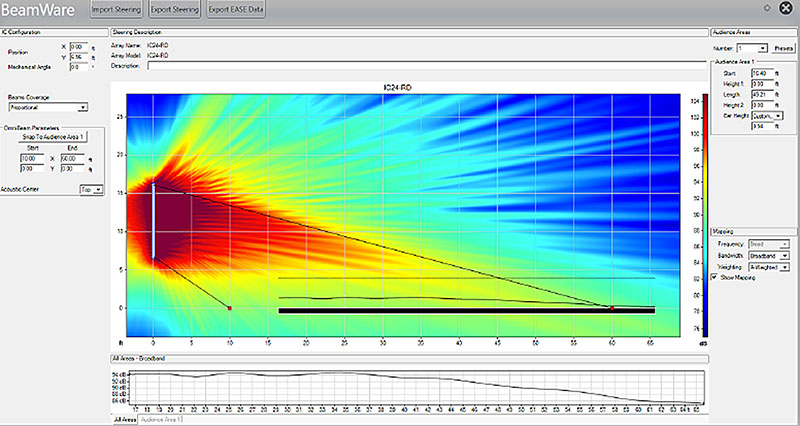Click Snap To Audience Area 1
This screenshot has height=426, width=800.
tap(53, 137)
